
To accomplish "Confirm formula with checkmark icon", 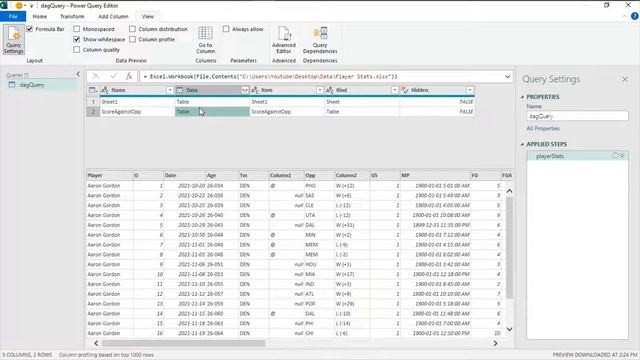I will [x=113, y=76].
